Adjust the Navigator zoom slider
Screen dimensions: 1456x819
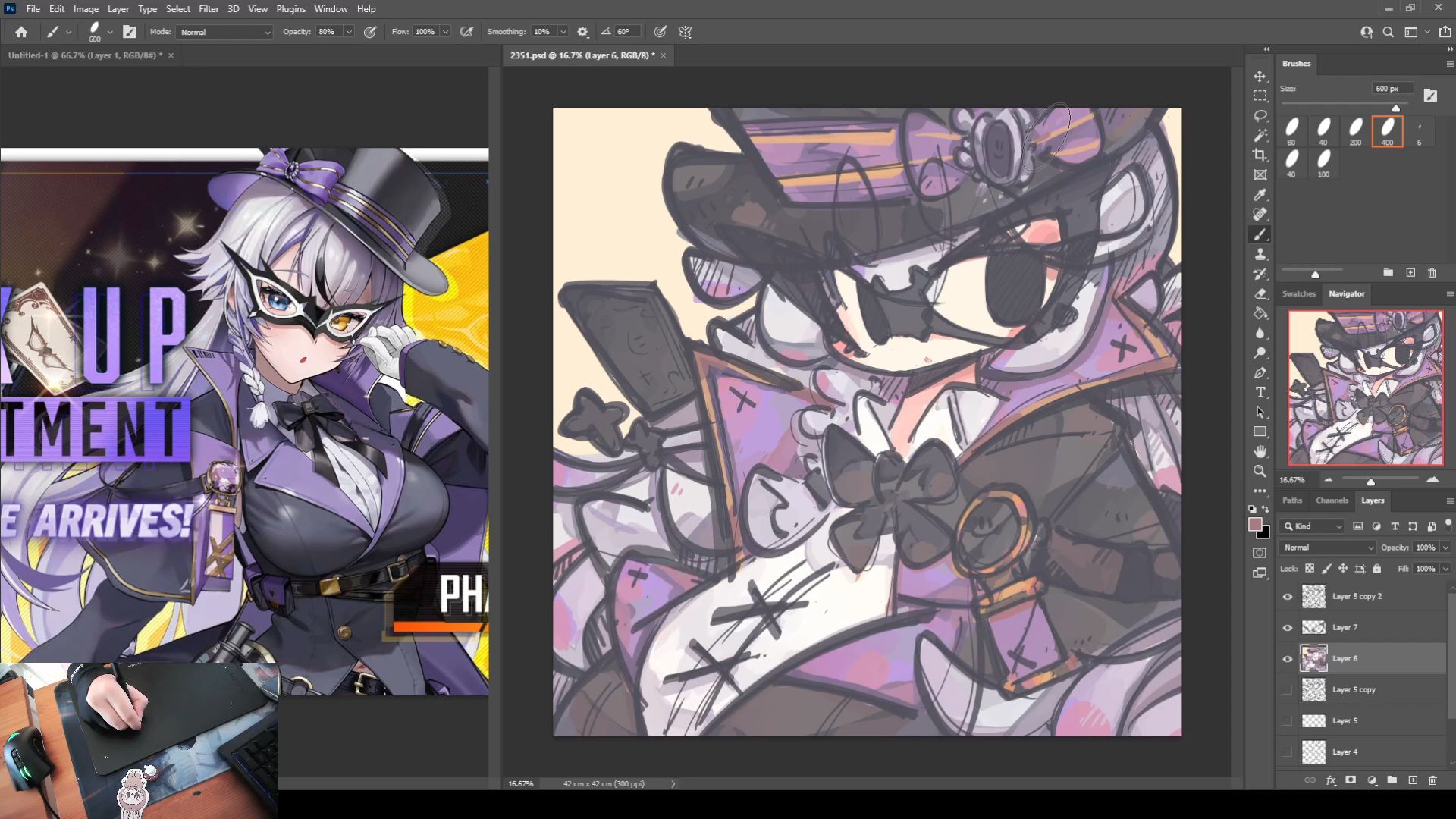point(1370,482)
